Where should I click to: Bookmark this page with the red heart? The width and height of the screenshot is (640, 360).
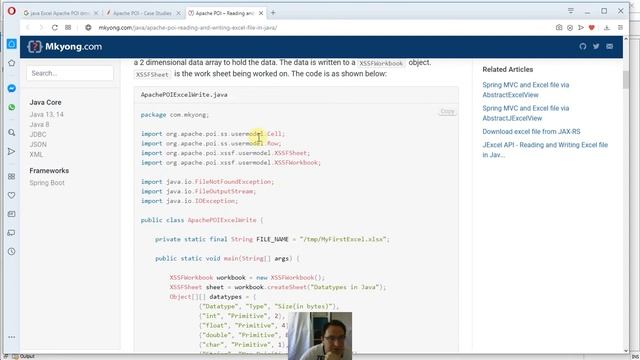point(592,27)
